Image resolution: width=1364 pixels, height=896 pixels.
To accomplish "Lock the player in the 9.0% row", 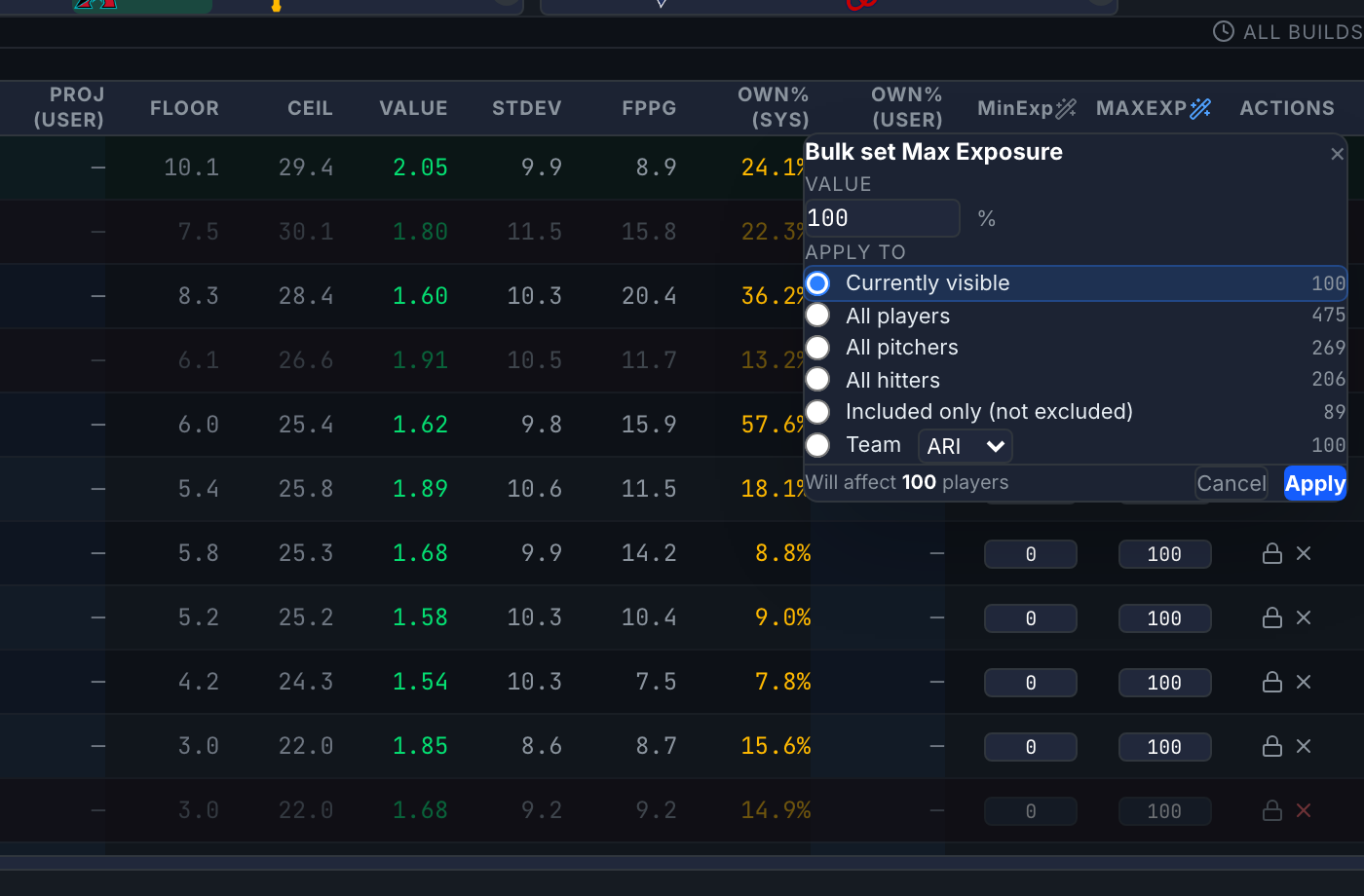I will coord(1271,618).
